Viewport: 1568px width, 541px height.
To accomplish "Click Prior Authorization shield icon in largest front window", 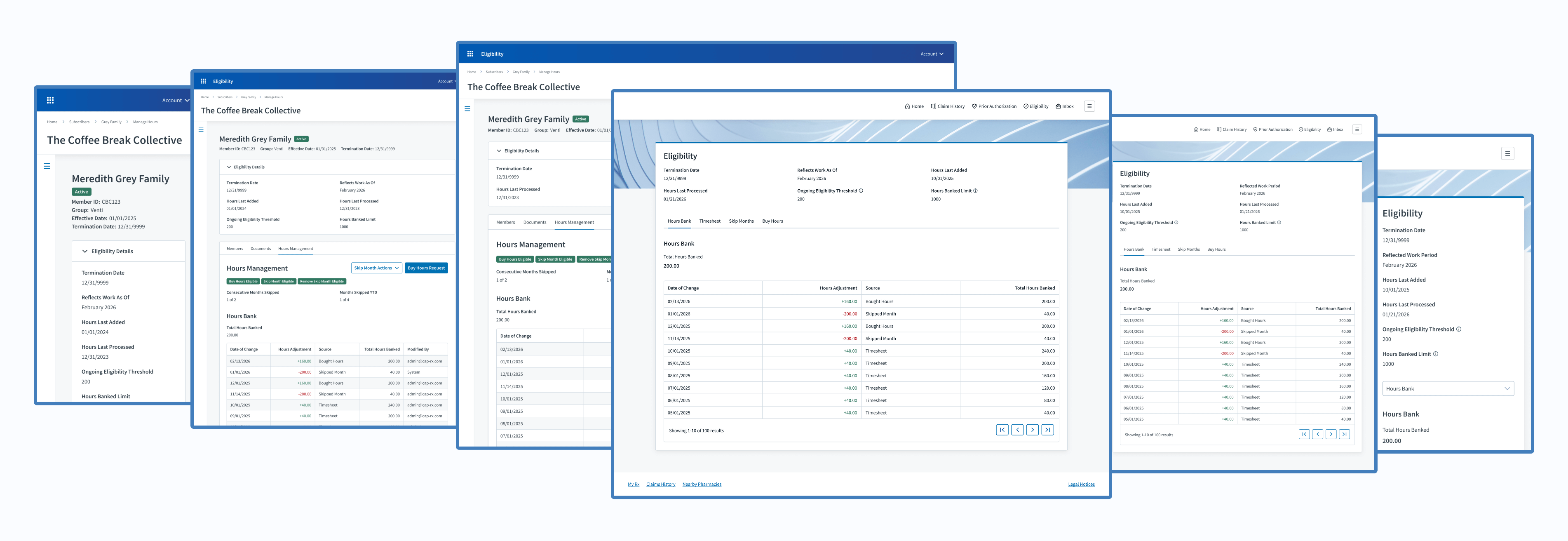I will 974,107.
